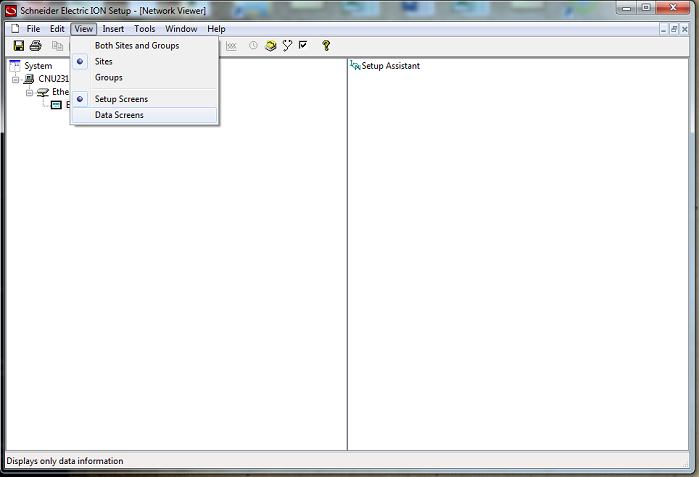Minimize the inner Network Viewer window
Viewport: 699px width, 477px height.
coord(664,29)
